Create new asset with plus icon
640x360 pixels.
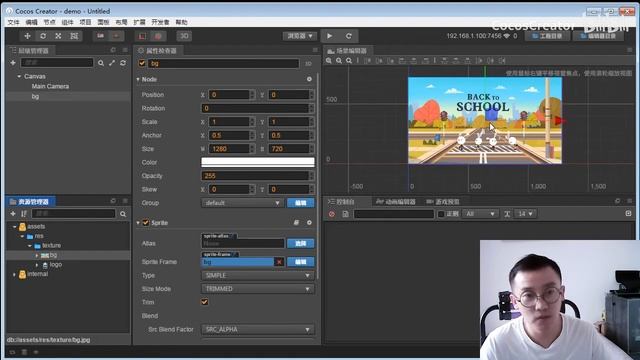13,213
